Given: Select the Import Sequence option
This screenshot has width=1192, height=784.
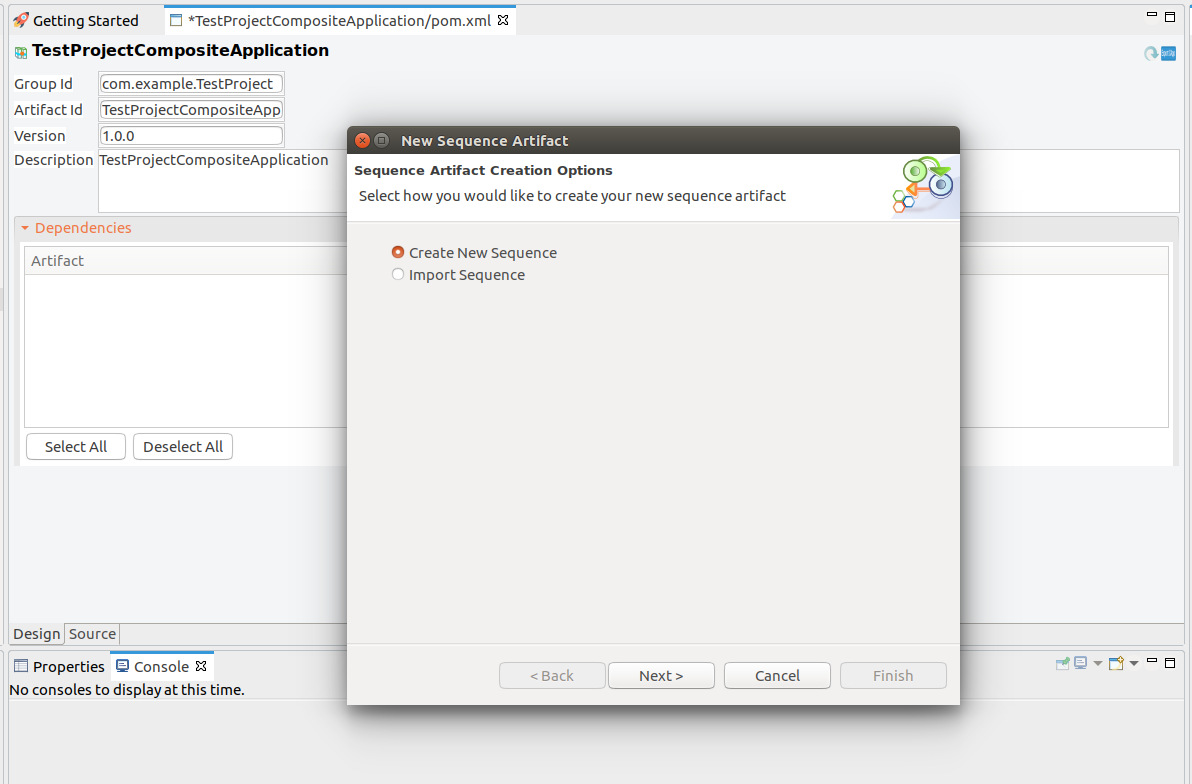Looking at the screenshot, I should click(398, 274).
